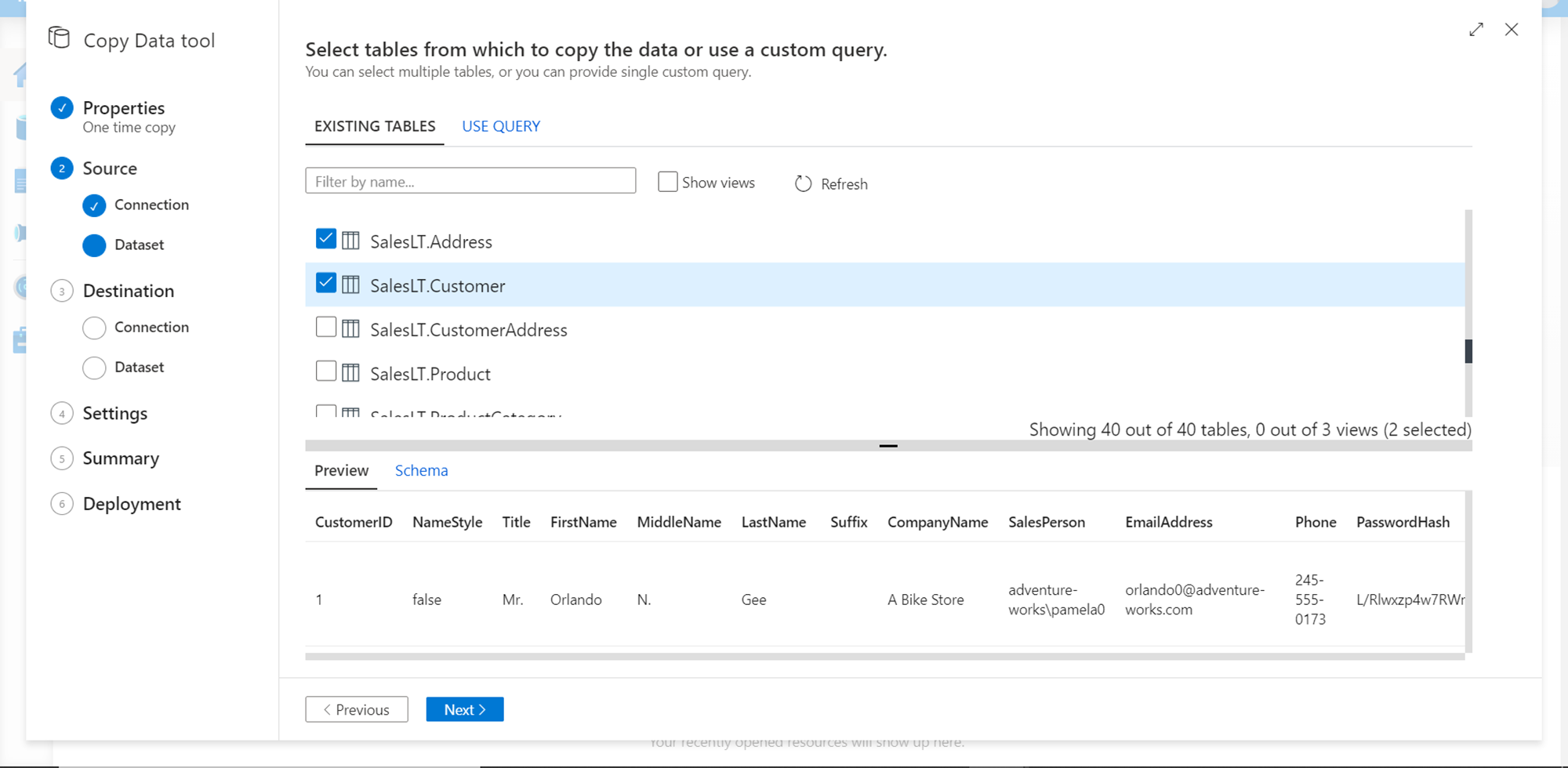Viewport: 1568px width, 768px height.
Task: Check the SalesLT.CustomerAddress checkbox
Action: pos(326,327)
